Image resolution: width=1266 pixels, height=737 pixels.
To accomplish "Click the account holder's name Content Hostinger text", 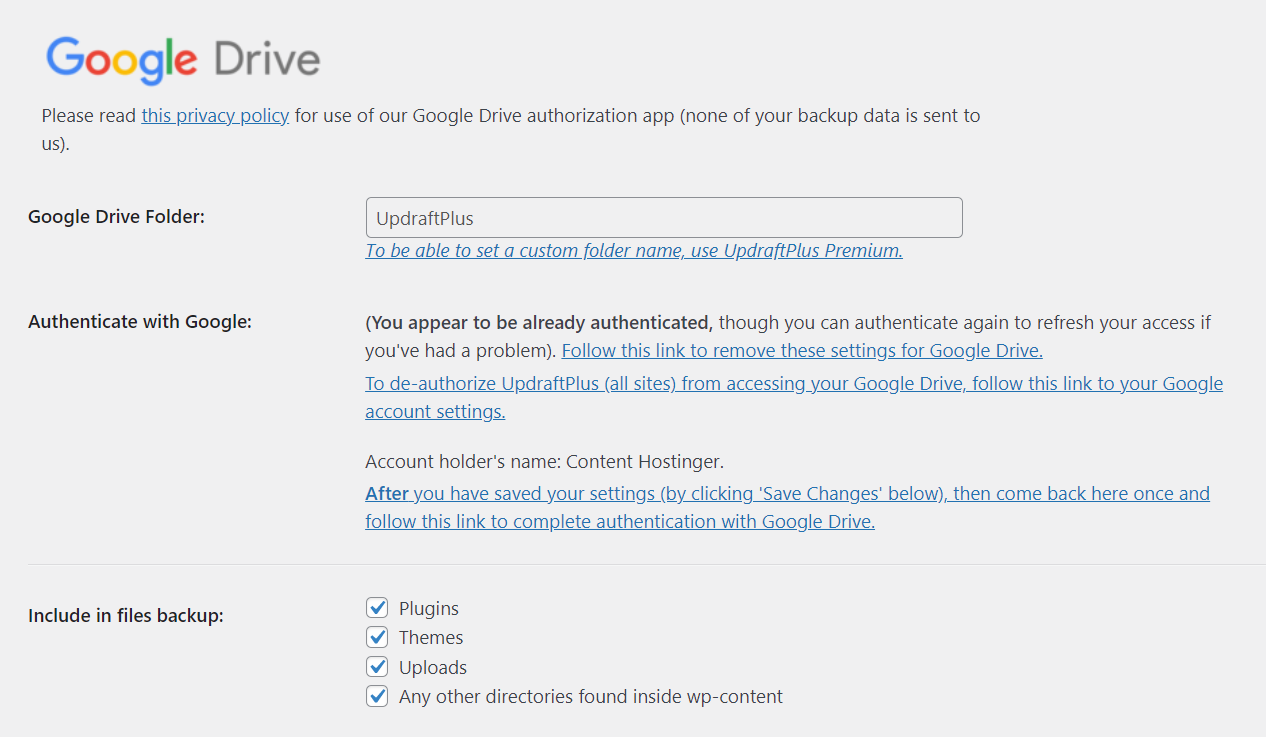I will click(544, 462).
